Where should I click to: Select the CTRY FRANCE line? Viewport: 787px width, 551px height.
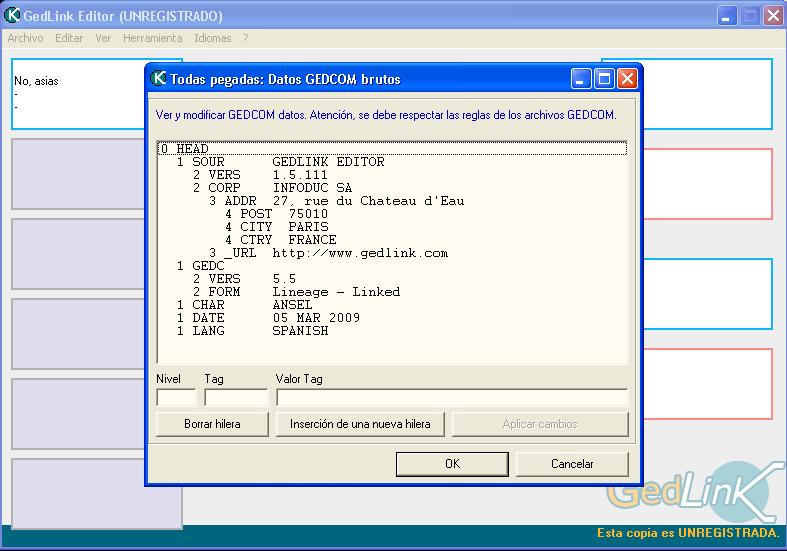[392, 240]
